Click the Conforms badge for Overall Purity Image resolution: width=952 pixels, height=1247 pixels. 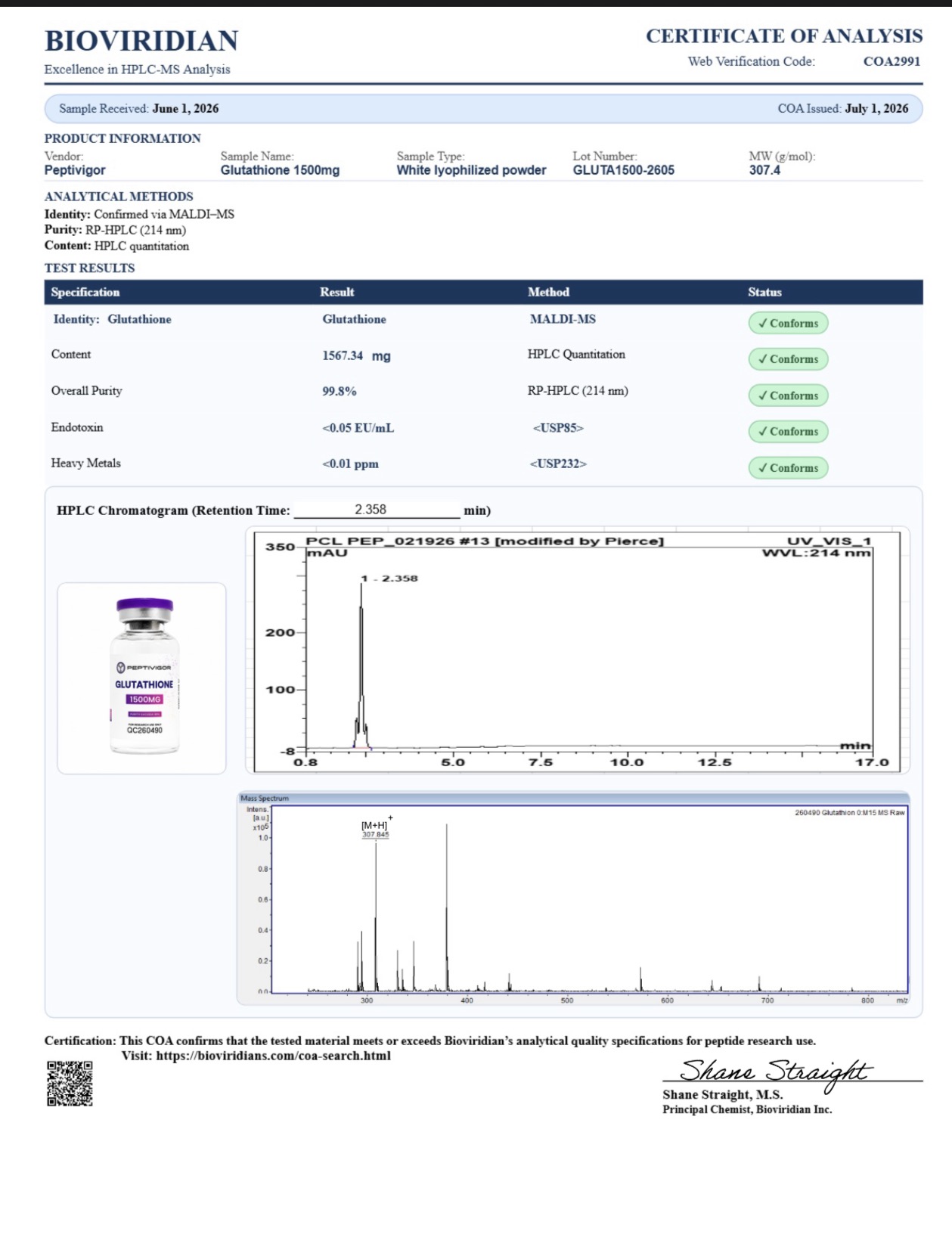[x=788, y=396]
